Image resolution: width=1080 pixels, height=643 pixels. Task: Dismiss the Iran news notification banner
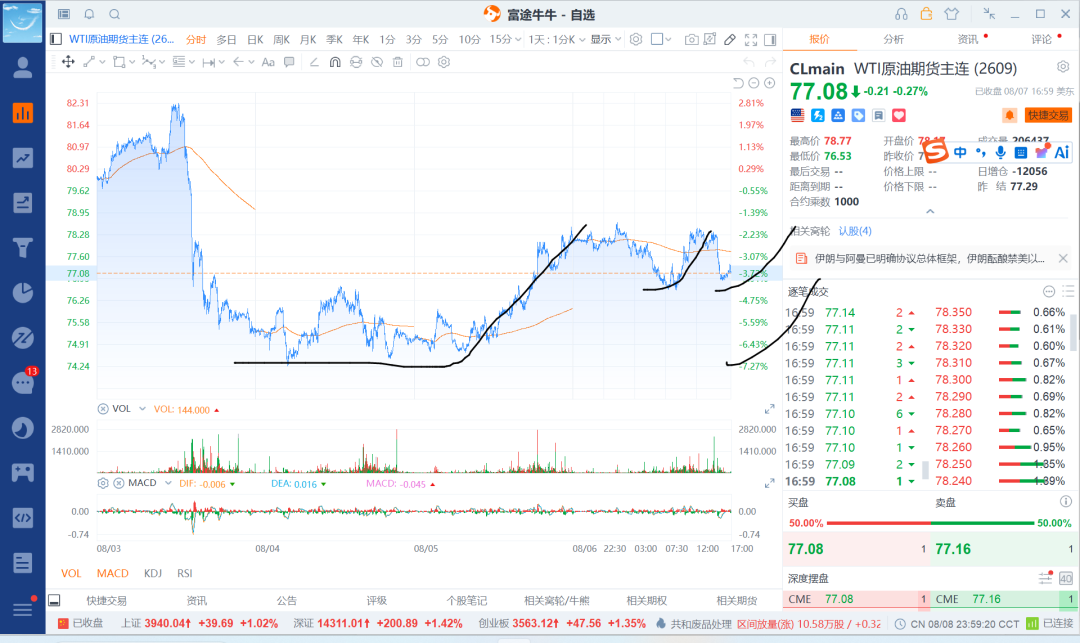(x=1063, y=258)
